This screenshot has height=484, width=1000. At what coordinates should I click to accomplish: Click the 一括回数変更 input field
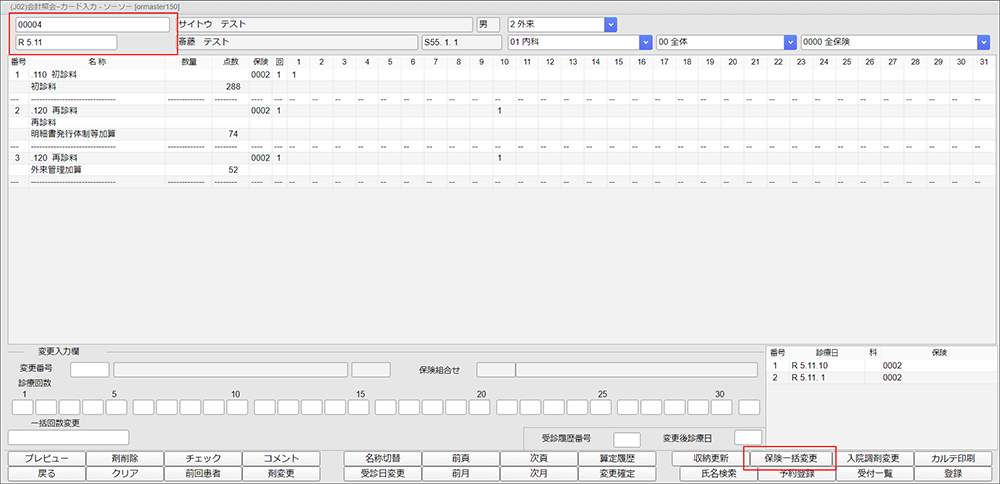coord(68,437)
